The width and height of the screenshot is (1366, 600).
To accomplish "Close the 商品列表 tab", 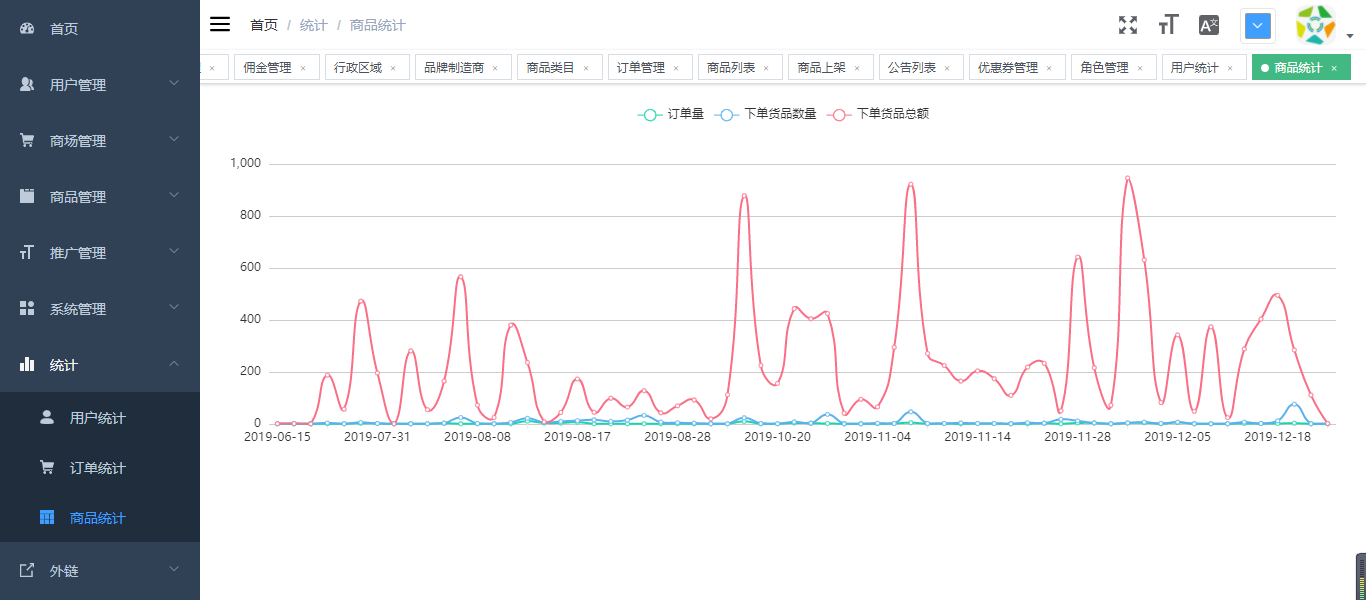I will point(766,68).
